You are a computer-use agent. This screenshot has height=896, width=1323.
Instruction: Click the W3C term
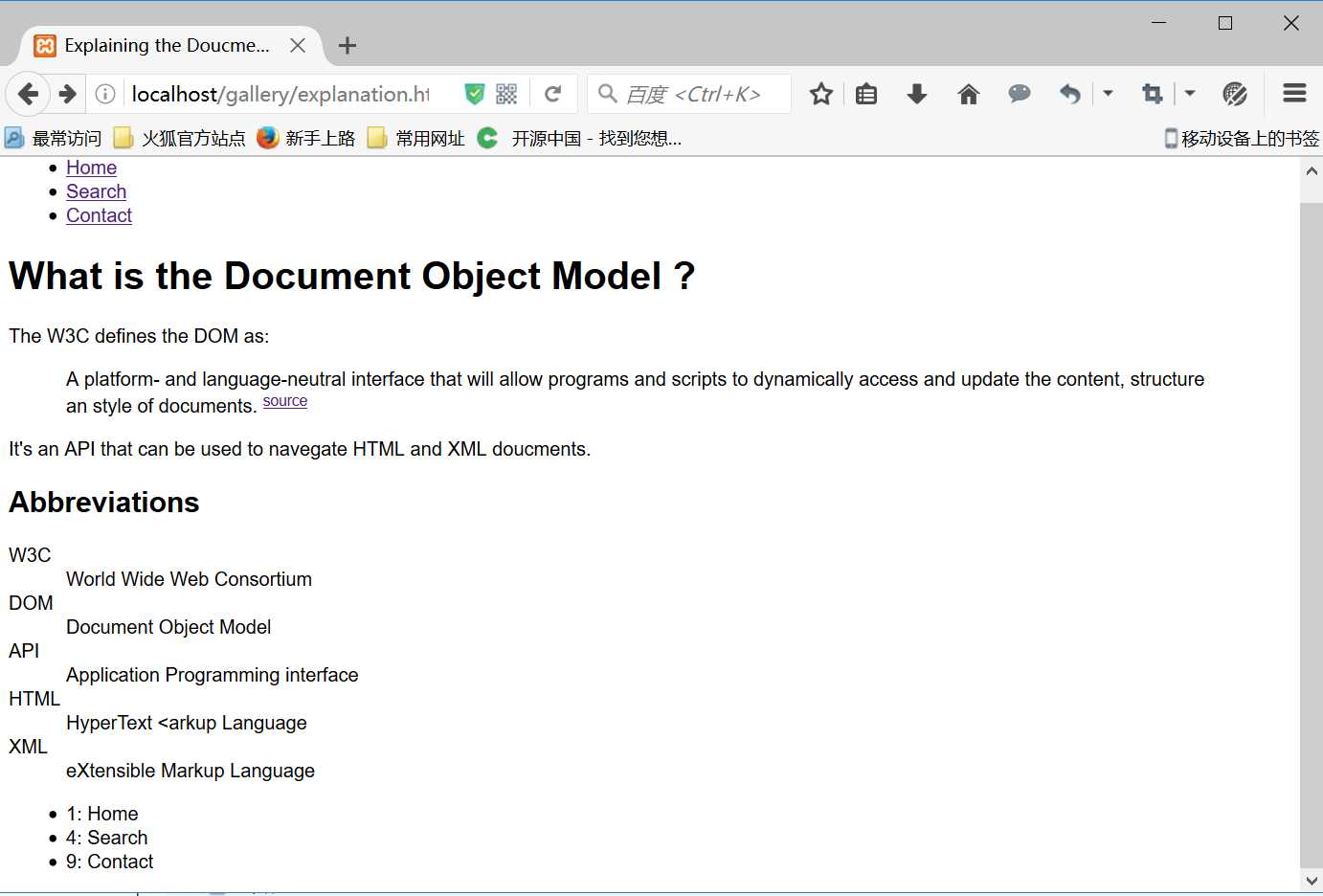click(30, 555)
